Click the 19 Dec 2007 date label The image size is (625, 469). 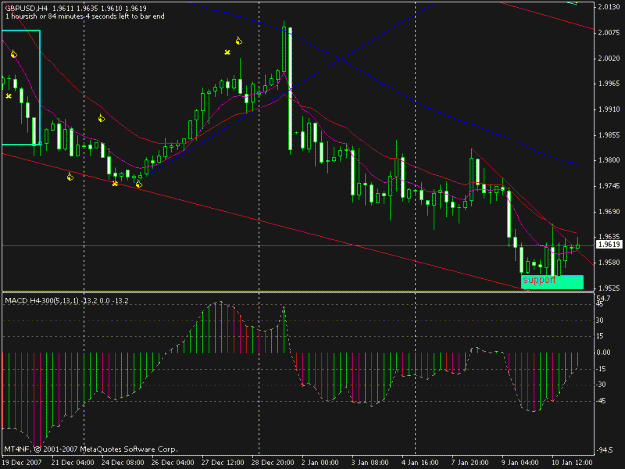pyautogui.click(x=22, y=463)
